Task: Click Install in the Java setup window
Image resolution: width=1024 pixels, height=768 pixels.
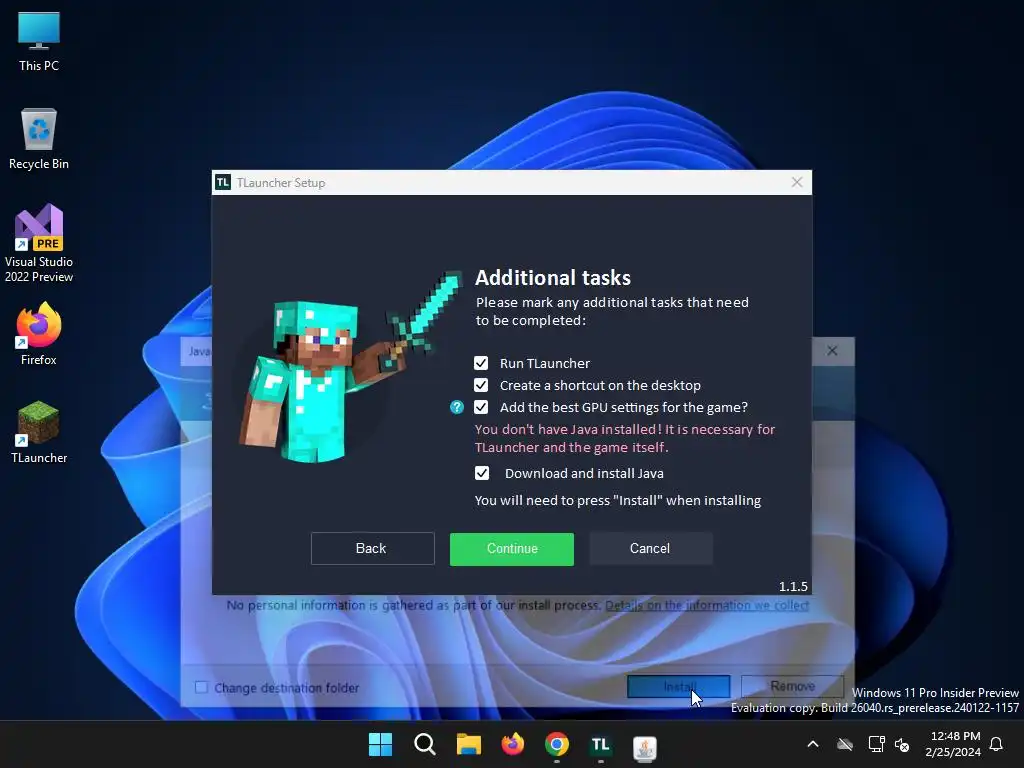Action: (x=679, y=686)
